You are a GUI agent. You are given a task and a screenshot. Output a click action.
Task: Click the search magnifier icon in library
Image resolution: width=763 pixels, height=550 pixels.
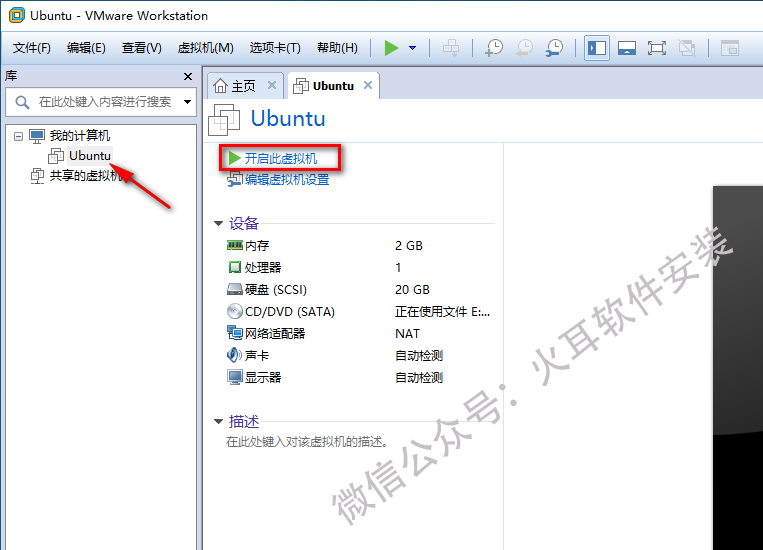click(22, 102)
